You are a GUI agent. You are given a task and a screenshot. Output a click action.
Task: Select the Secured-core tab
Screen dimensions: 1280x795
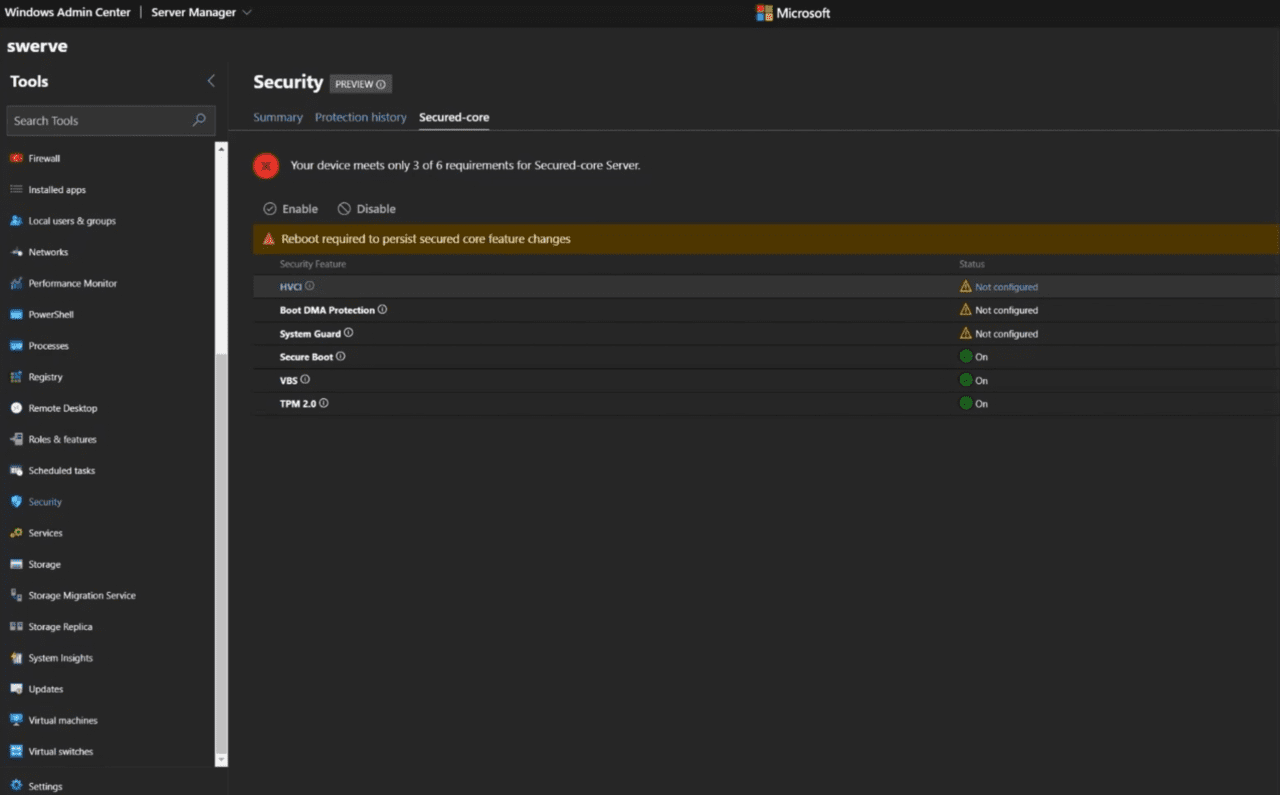point(454,117)
